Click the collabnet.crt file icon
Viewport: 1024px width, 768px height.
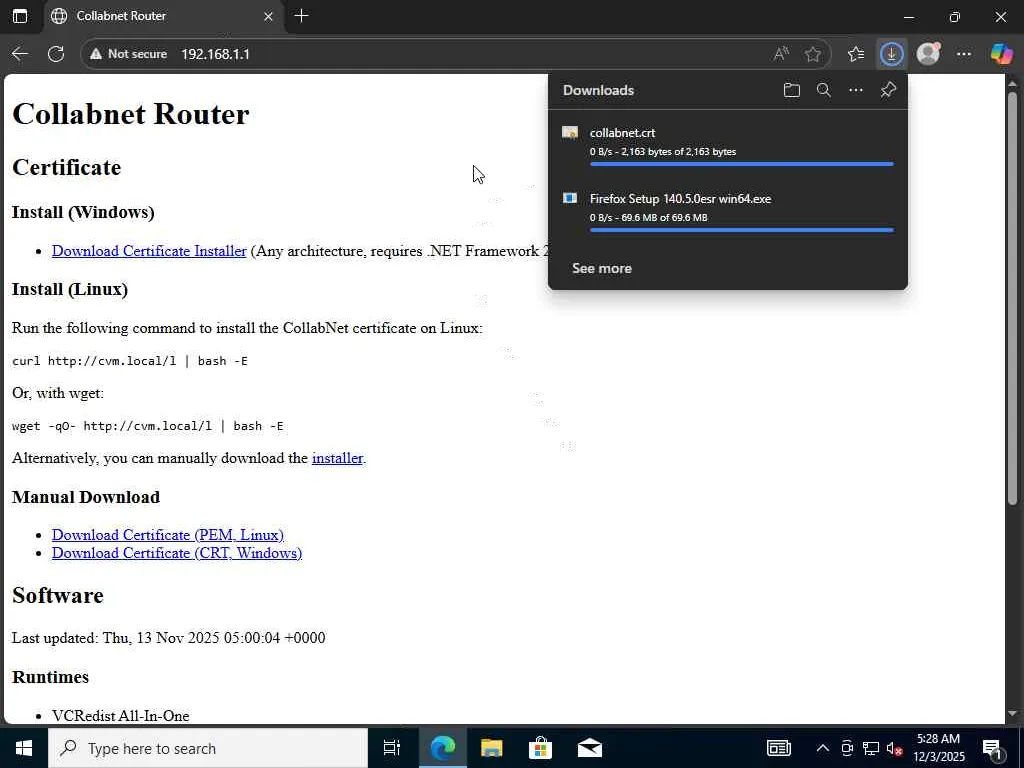570,133
